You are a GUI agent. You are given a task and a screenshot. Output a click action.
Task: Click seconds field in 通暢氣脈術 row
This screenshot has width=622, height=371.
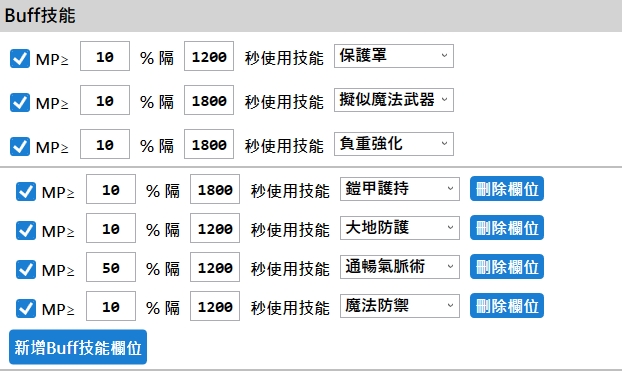pos(215,267)
